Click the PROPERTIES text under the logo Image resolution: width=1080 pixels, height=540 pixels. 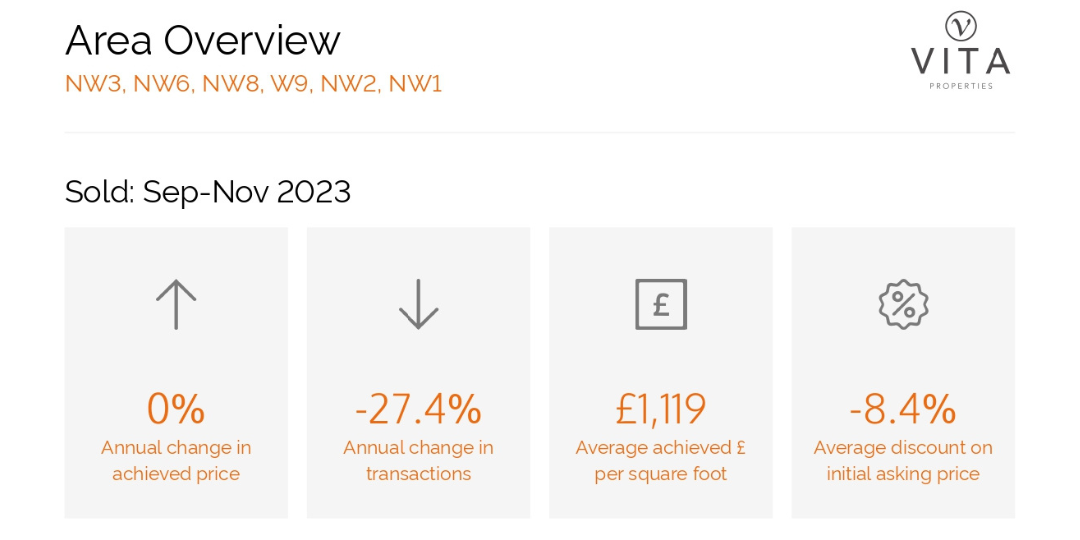coord(961,86)
